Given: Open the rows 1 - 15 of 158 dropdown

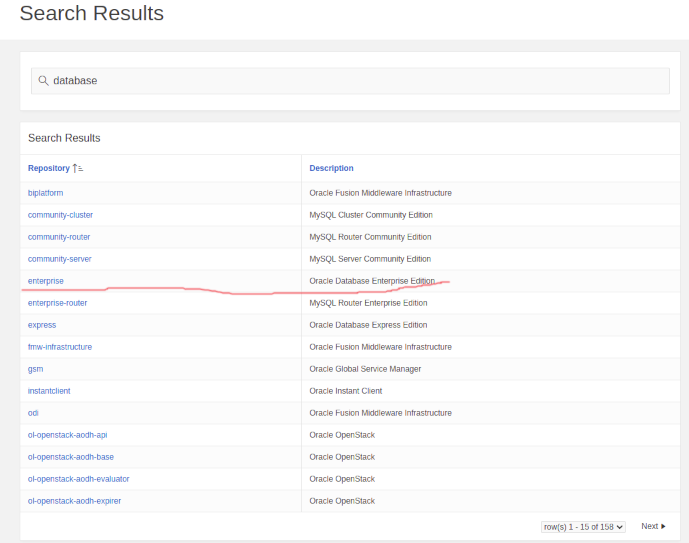Looking at the screenshot, I should tap(583, 527).
